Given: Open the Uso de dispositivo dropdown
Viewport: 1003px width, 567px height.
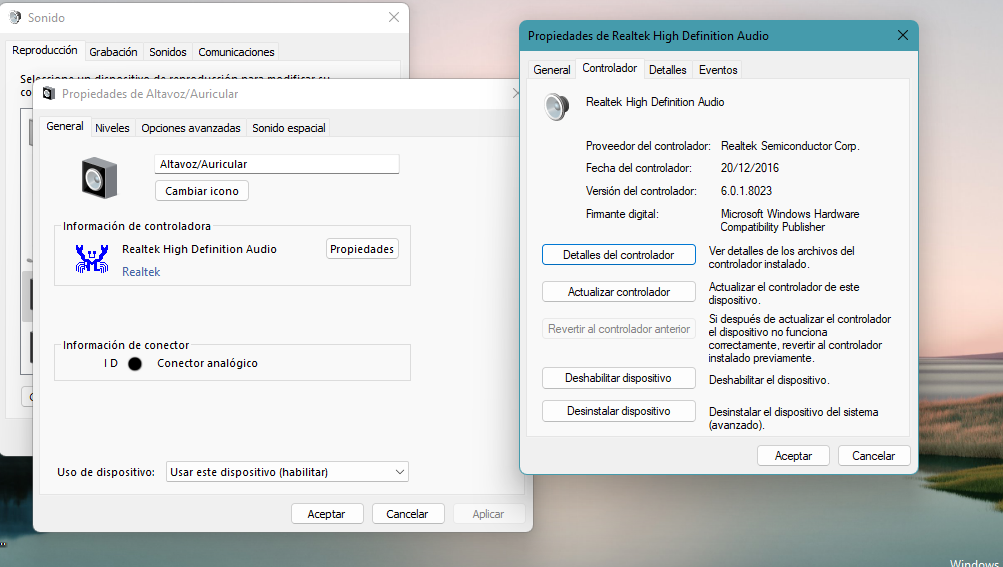Looking at the screenshot, I should point(287,472).
